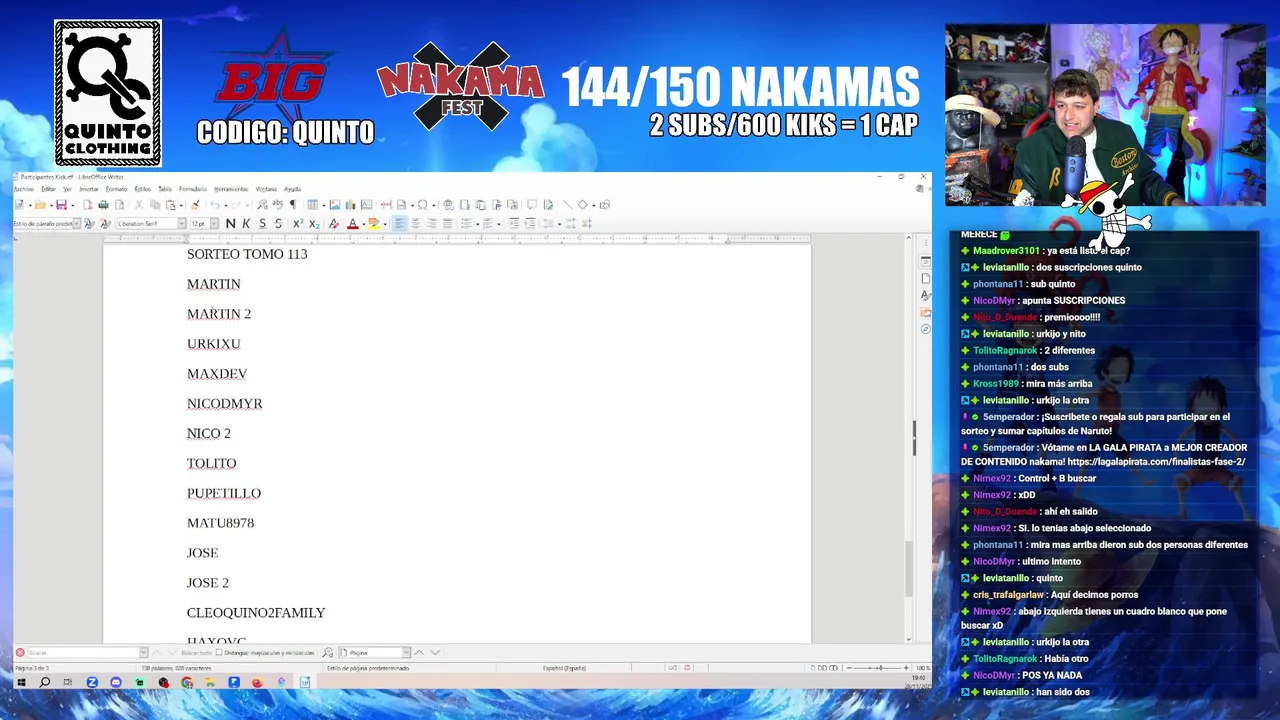Select the Insert line tool
The width and height of the screenshot is (1280, 720).
tap(567, 205)
